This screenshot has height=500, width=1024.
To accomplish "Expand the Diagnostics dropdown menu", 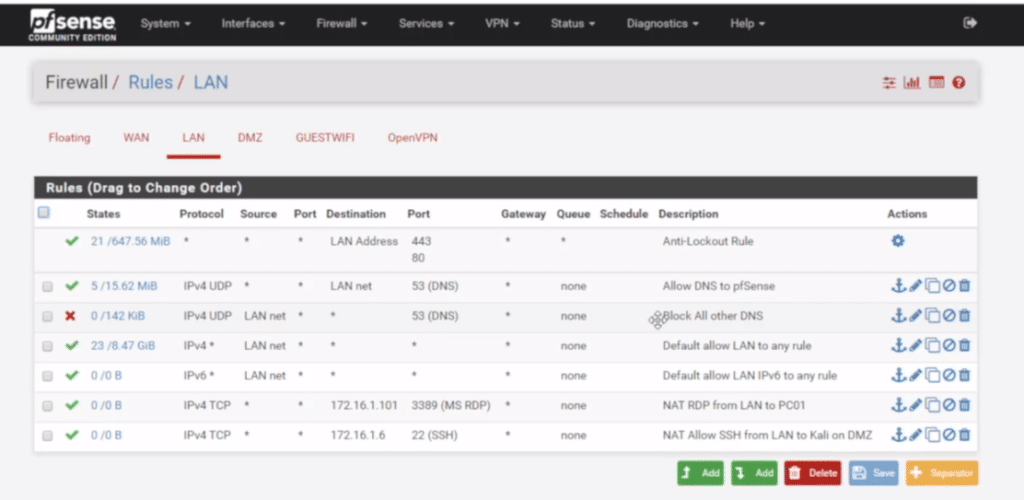I will pos(662,23).
